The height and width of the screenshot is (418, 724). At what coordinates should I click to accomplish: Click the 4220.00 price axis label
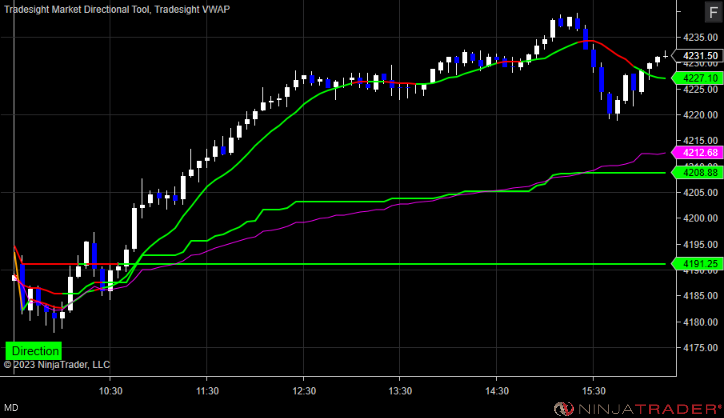(x=700, y=115)
